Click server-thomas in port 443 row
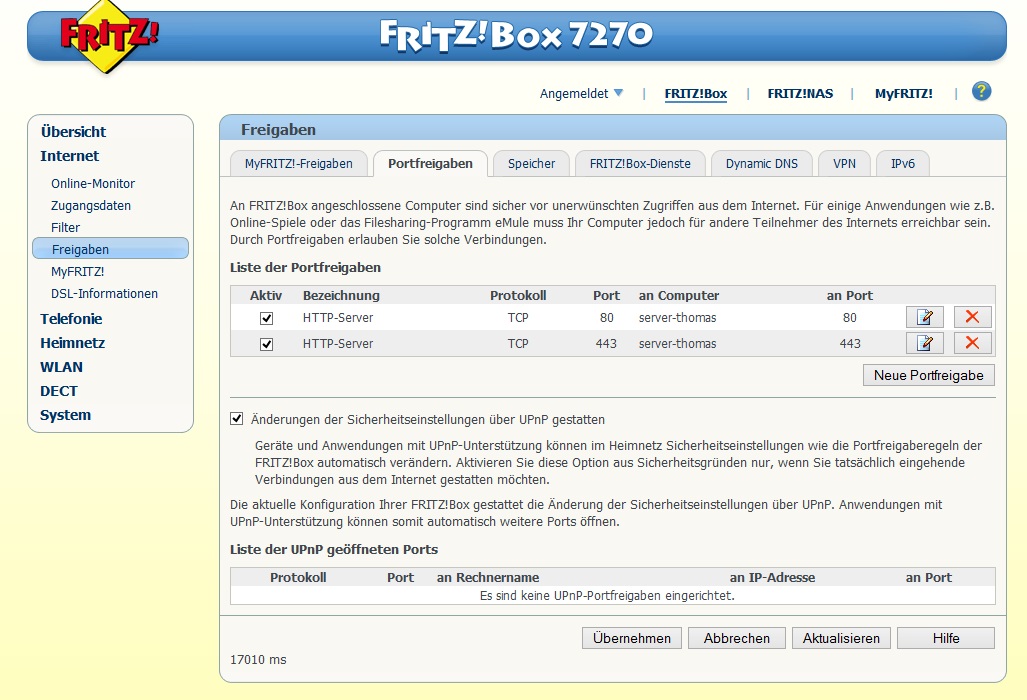This screenshot has height=700, width=1027. (677, 343)
